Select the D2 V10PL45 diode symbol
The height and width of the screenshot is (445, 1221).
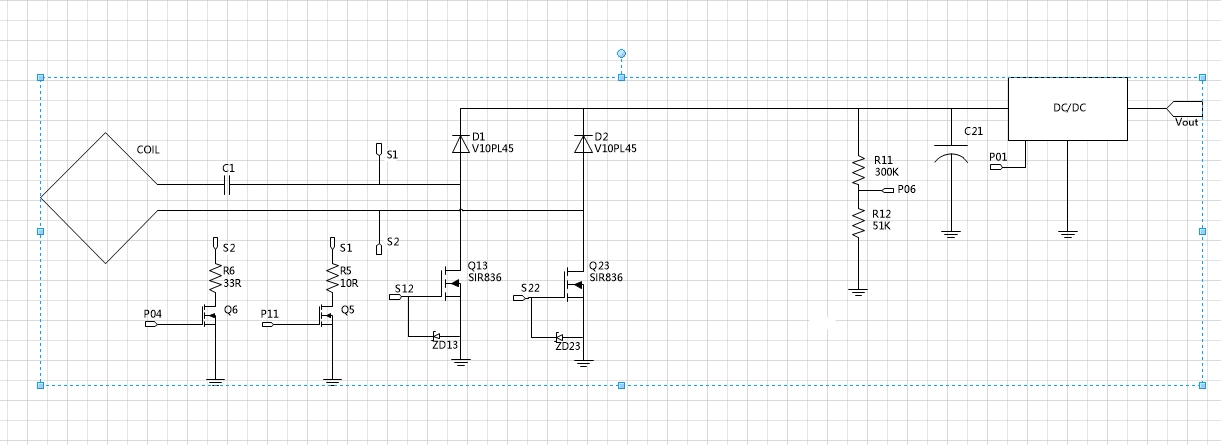pos(583,143)
